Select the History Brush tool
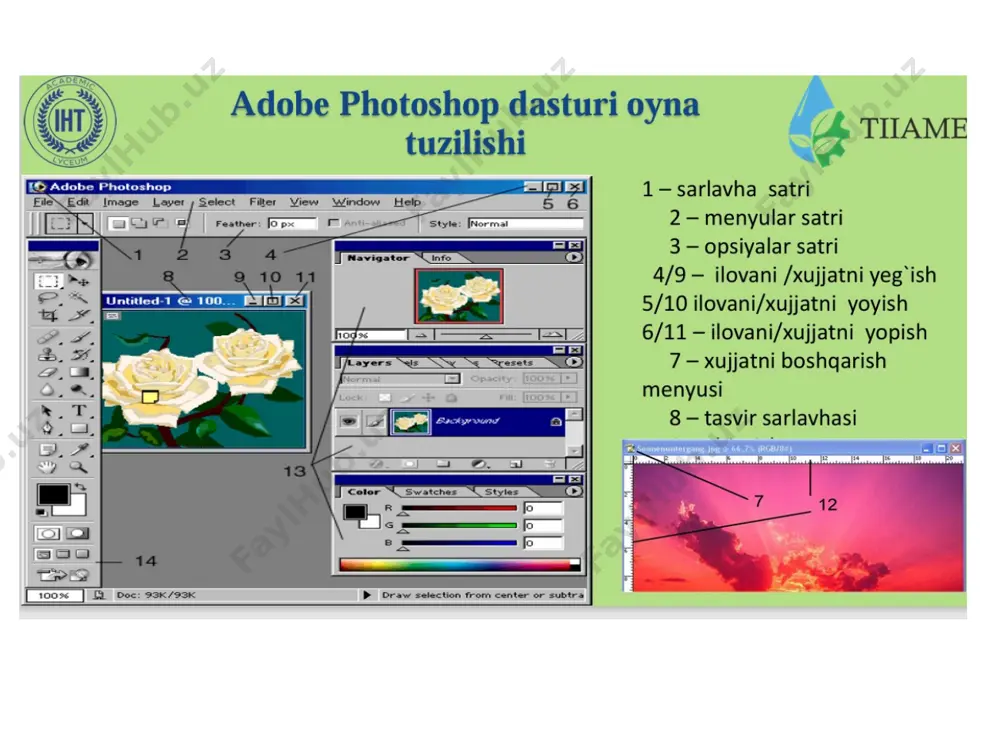Image resolution: width=1000 pixels, height=750 pixels. (79, 354)
